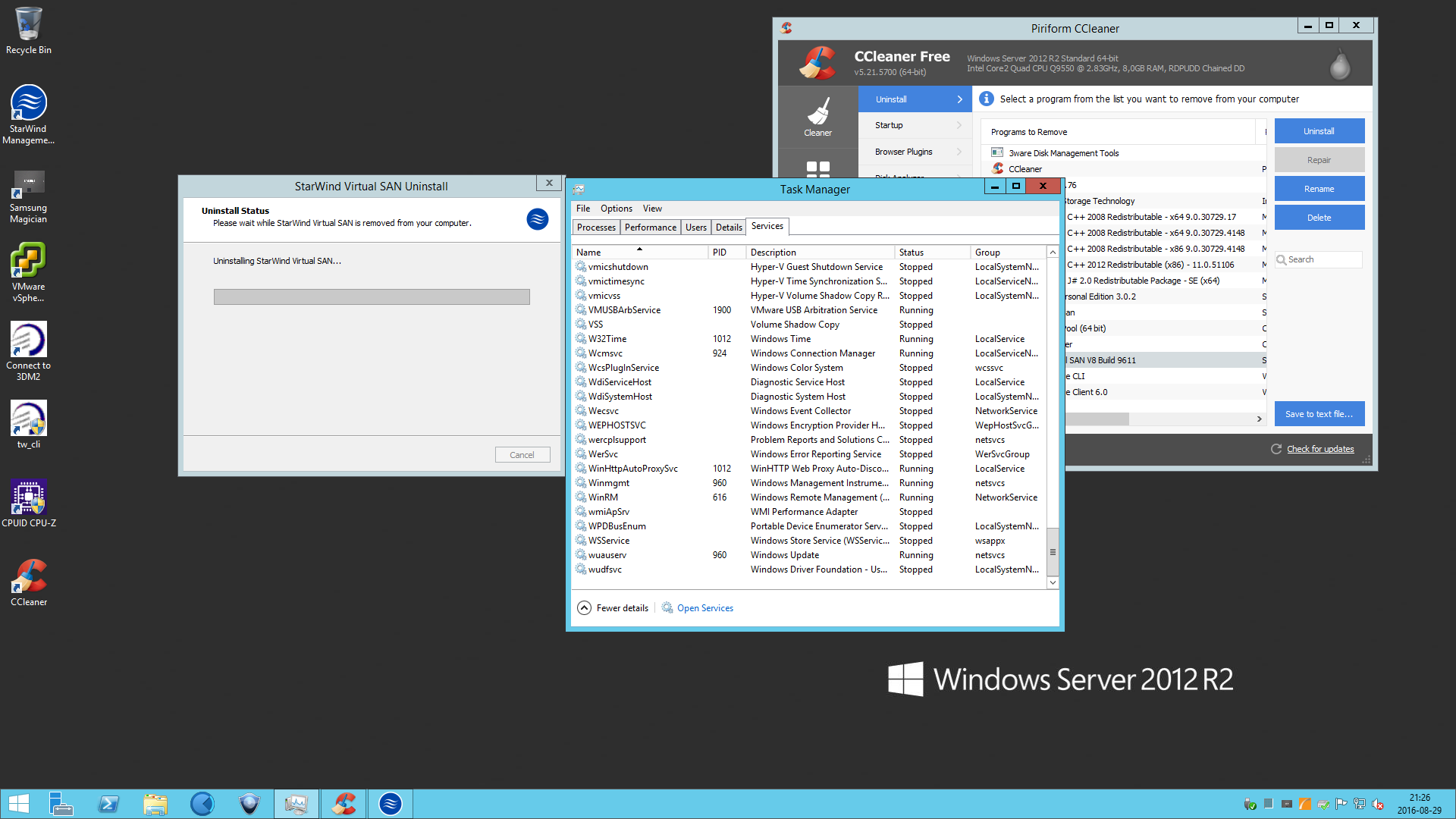This screenshot has width=1456, height=819.
Task: Click the Name column sort arrow
Action: pyautogui.click(x=639, y=249)
